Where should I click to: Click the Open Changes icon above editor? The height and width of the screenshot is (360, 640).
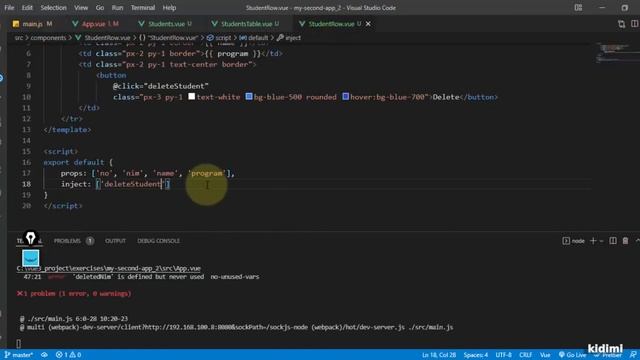point(621,24)
